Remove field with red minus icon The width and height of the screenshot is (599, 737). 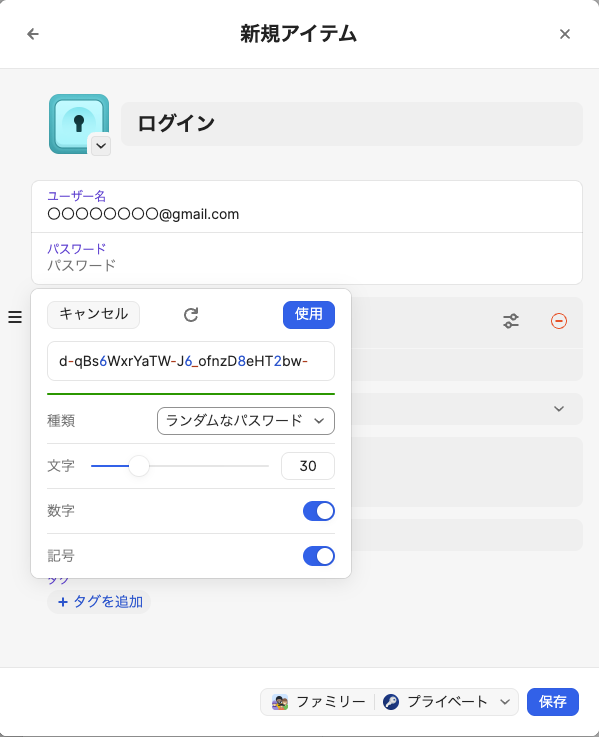pyautogui.click(x=559, y=321)
